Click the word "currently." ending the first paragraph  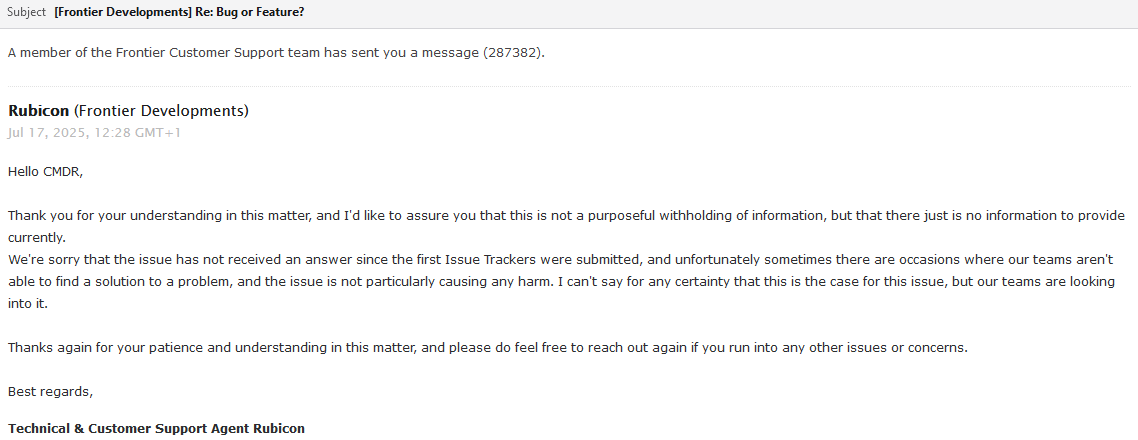click(x=36, y=238)
